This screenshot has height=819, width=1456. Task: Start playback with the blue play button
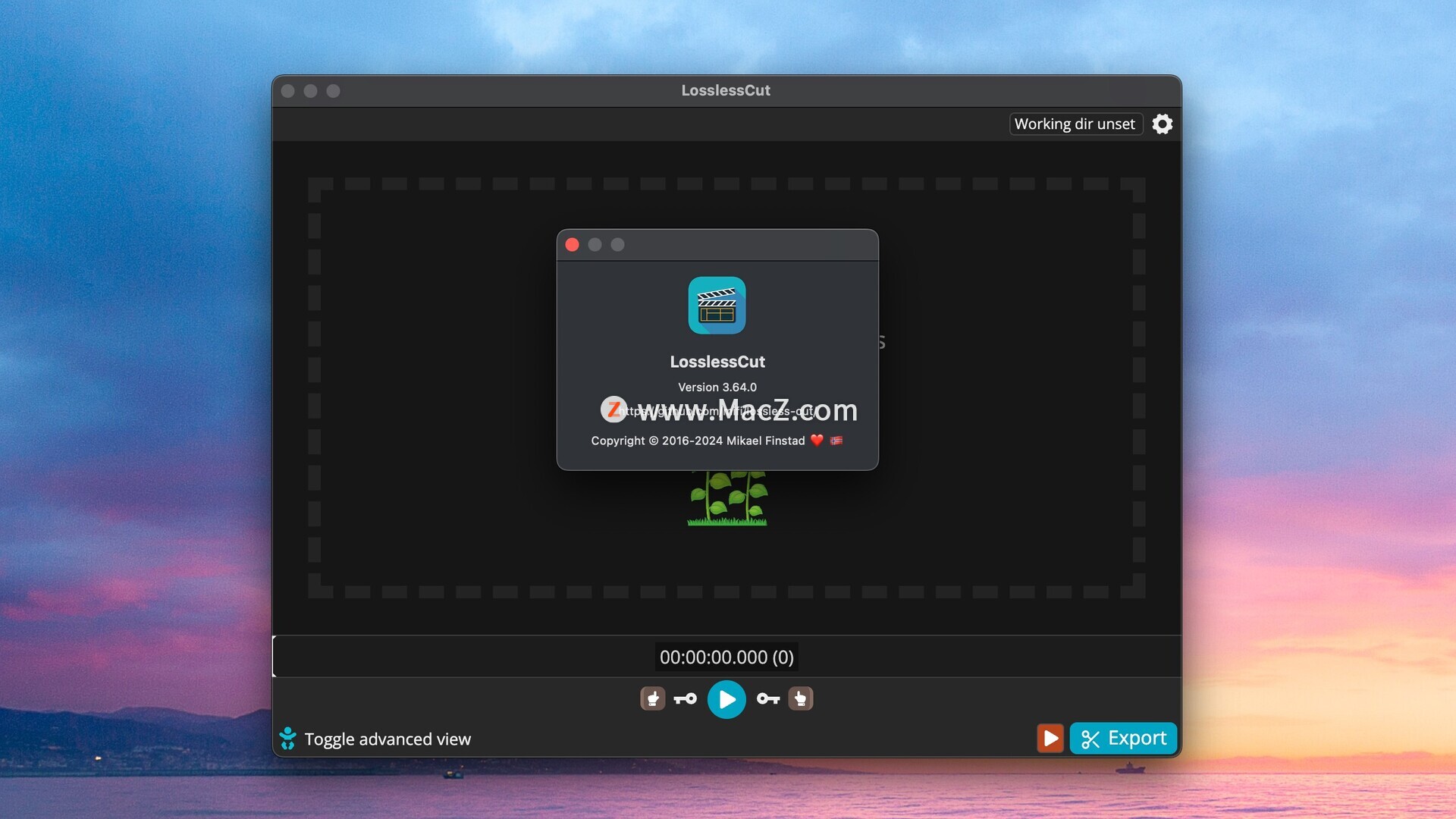pos(726,699)
